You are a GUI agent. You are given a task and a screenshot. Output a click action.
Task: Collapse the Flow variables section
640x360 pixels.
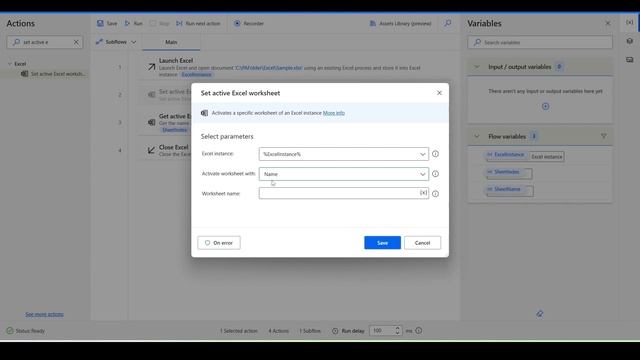476,136
